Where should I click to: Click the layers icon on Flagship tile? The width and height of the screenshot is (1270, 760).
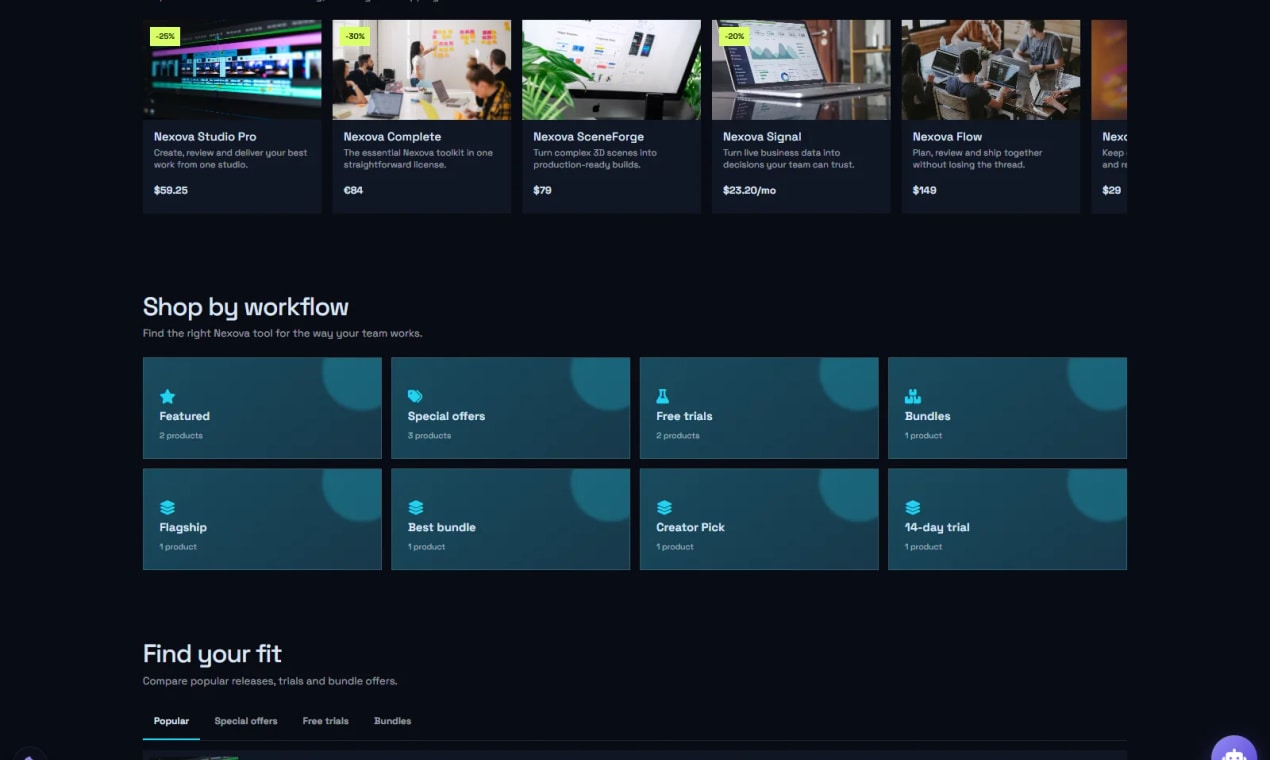pos(167,507)
